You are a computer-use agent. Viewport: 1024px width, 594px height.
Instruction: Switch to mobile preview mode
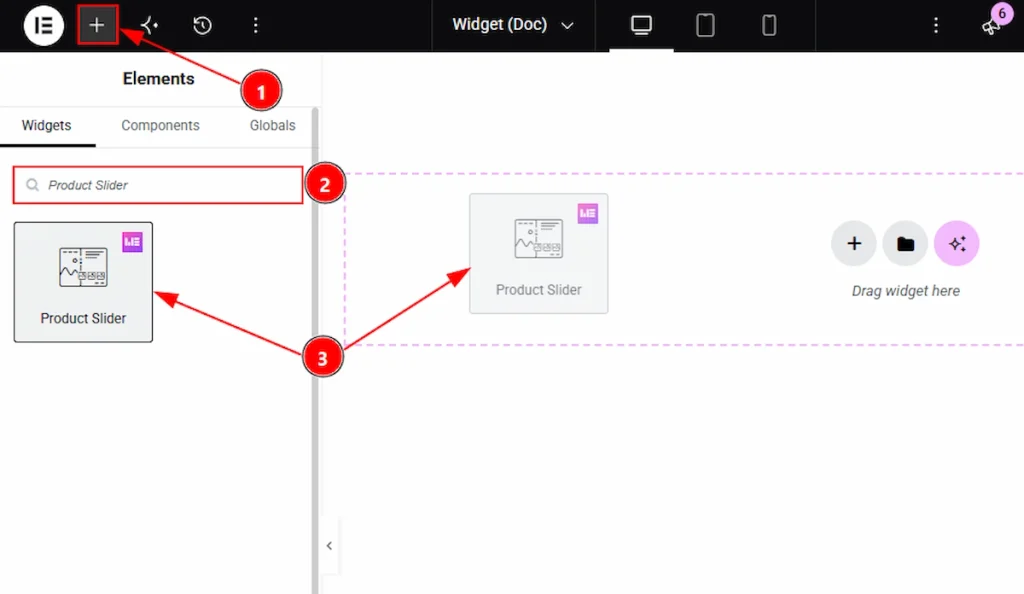(769, 25)
